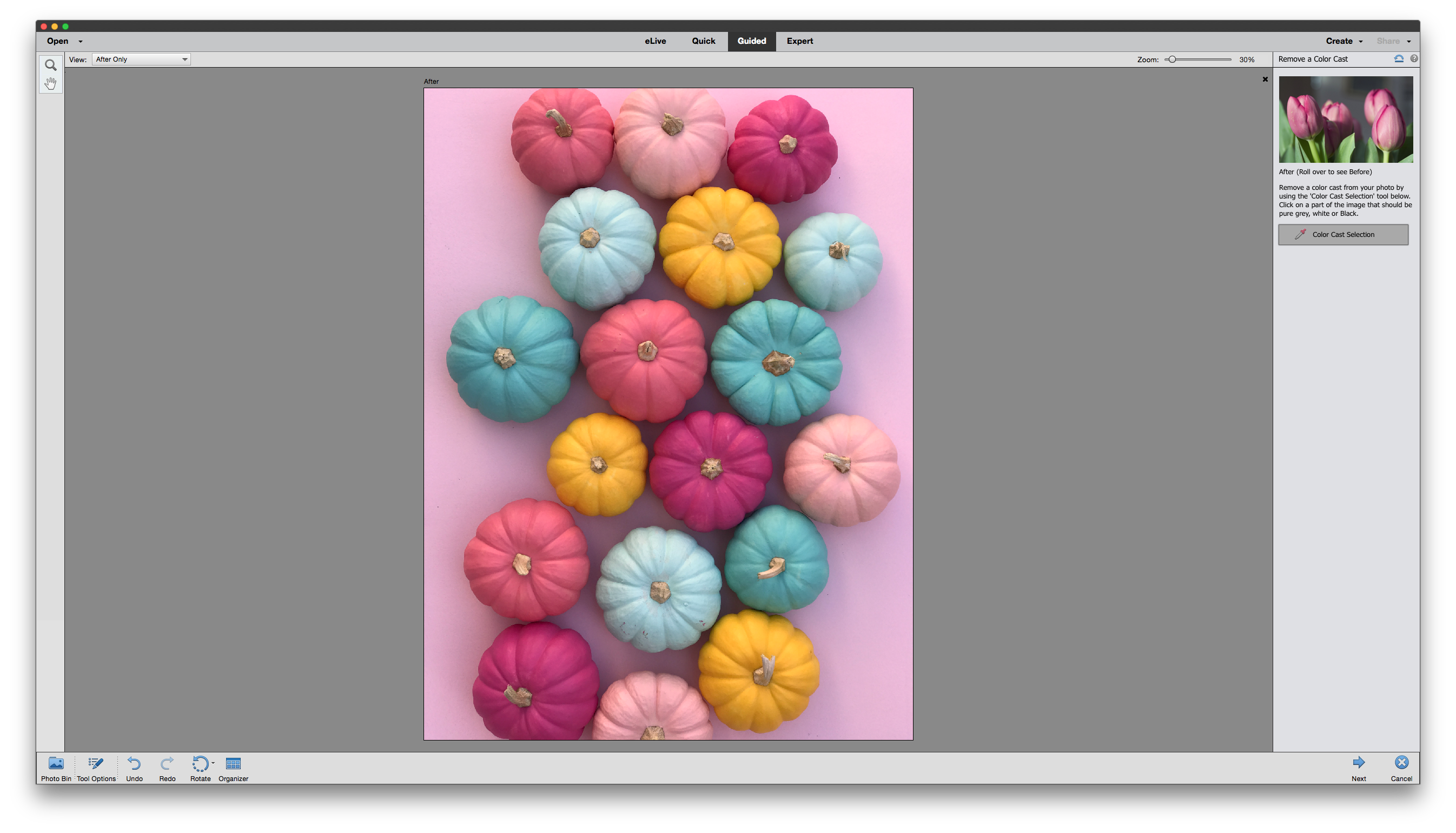Select the Zoom magnifier tool
Screen dimensions: 1456x833
[x=50, y=65]
